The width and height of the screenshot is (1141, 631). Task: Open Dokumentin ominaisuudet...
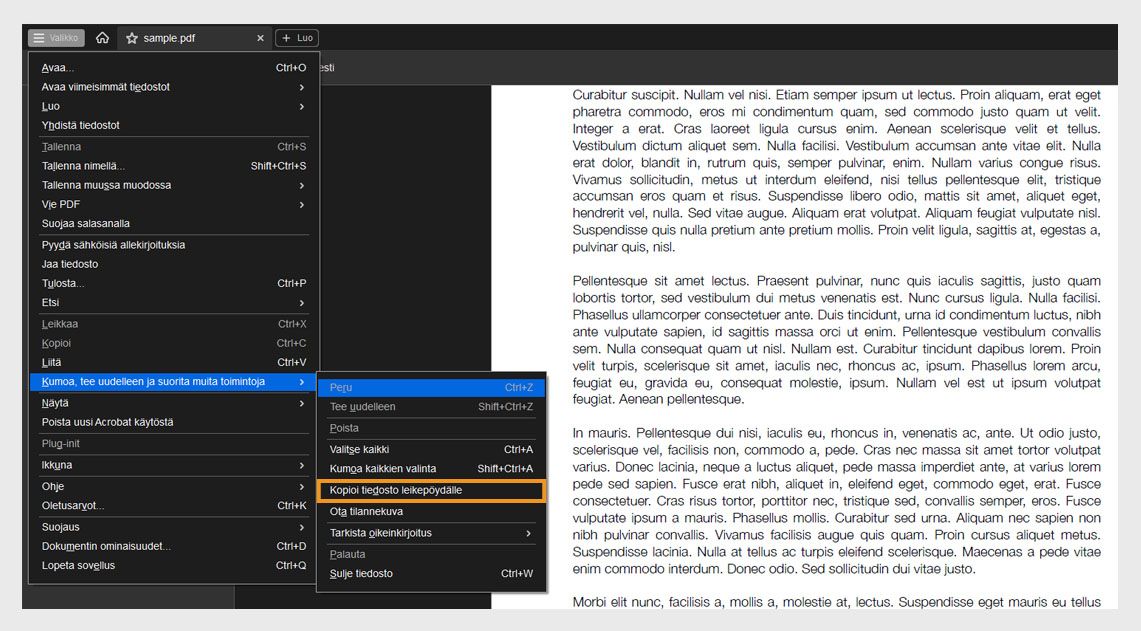173,546
